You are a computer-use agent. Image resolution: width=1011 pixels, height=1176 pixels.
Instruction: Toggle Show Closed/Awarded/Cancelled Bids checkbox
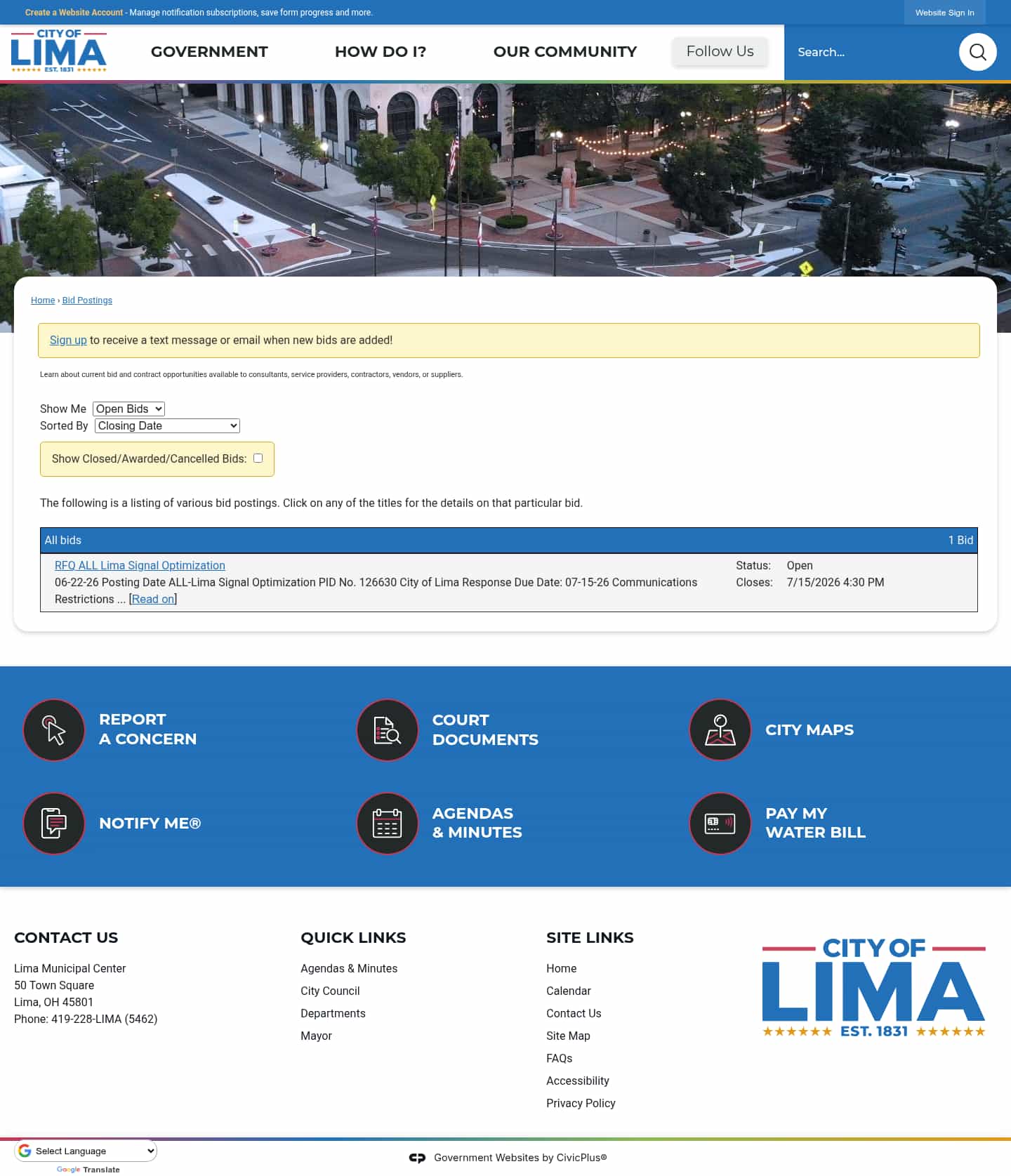(x=258, y=458)
